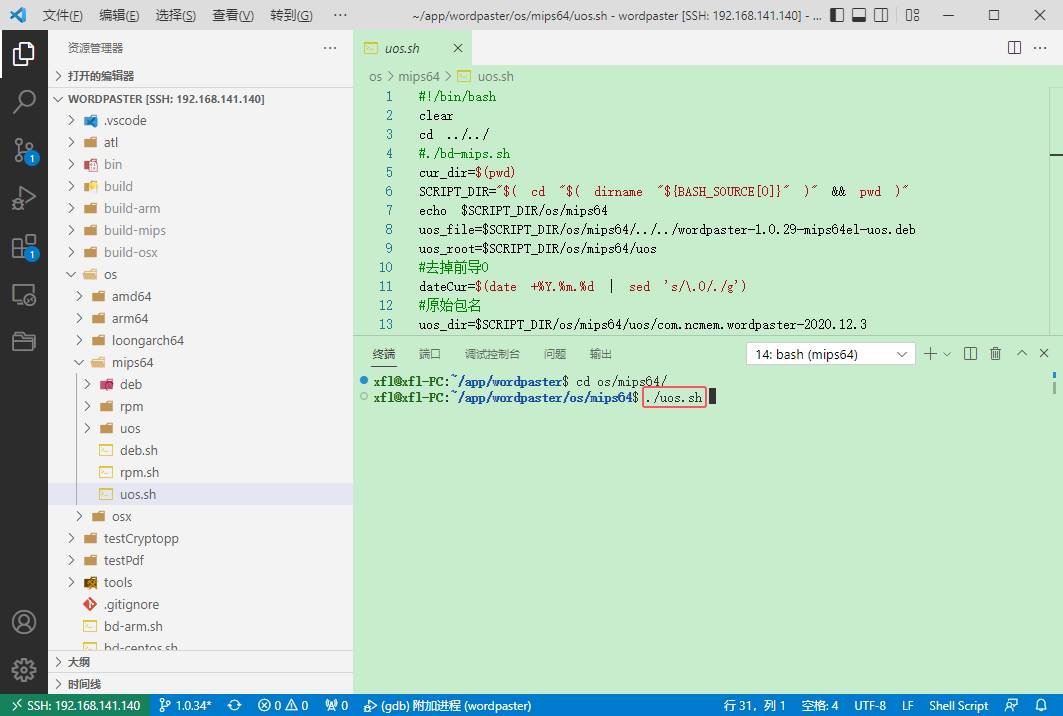Open the 编辑(E) menu
This screenshot has width=1063, height=716.
(120, 16)
